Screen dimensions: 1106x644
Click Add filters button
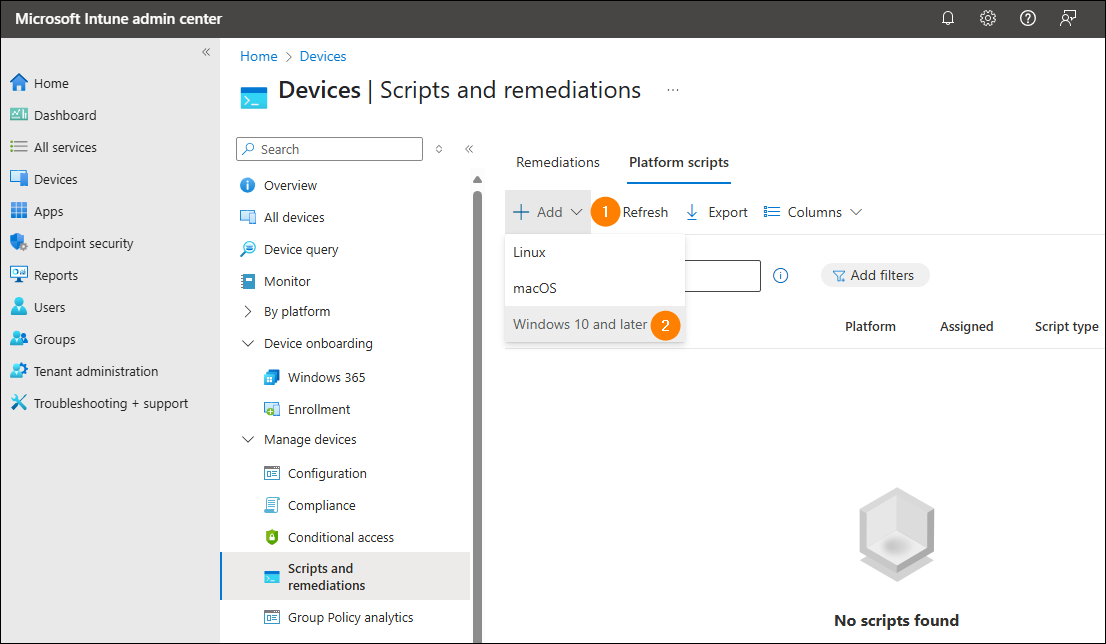[x=875, y=275]
